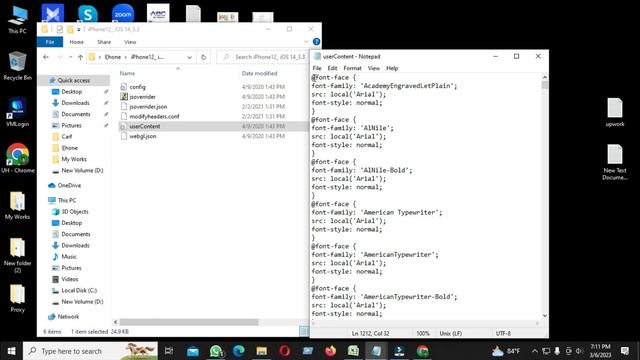Open Notification center on taskbar

(x=624, y=351)
